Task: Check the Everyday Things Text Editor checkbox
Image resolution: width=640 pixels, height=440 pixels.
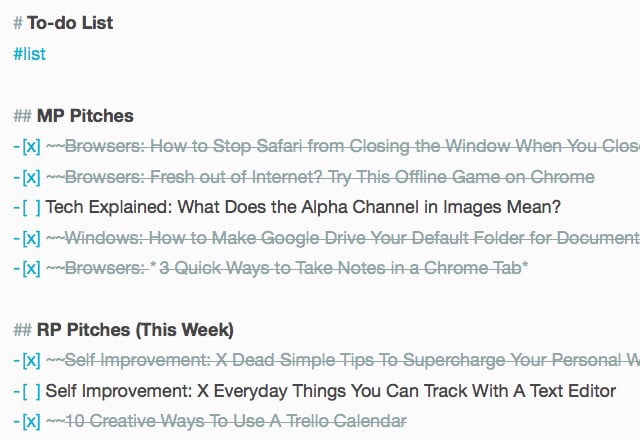Action: pos(31,391)
